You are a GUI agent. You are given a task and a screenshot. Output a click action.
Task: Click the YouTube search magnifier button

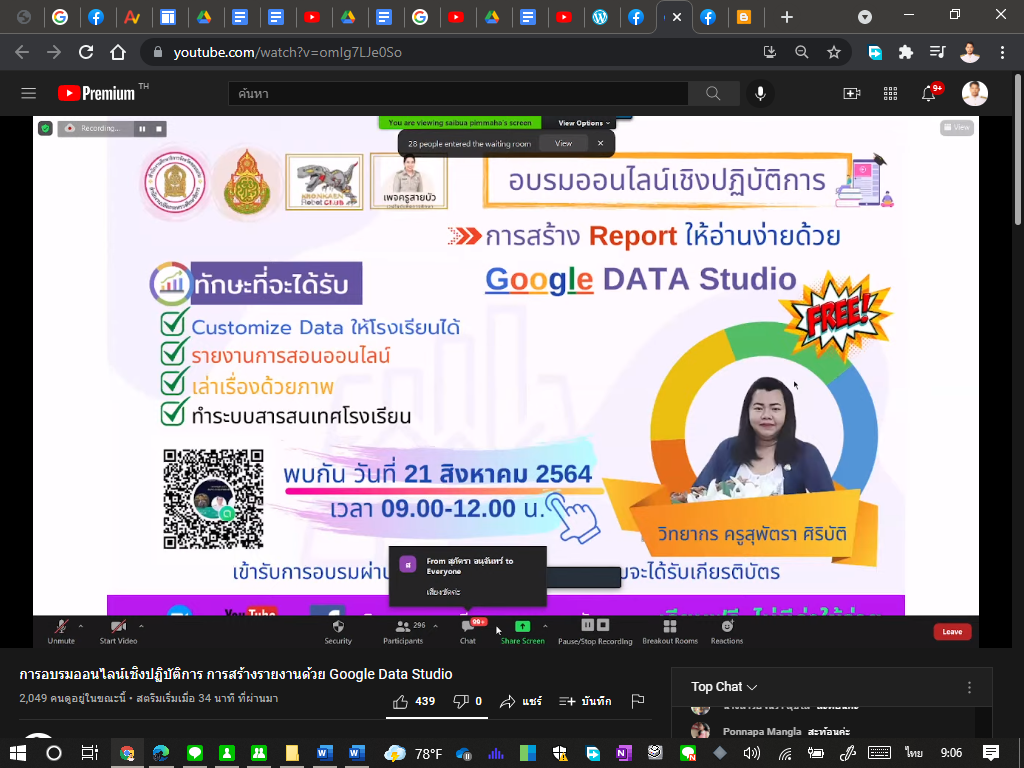[713, 93]
